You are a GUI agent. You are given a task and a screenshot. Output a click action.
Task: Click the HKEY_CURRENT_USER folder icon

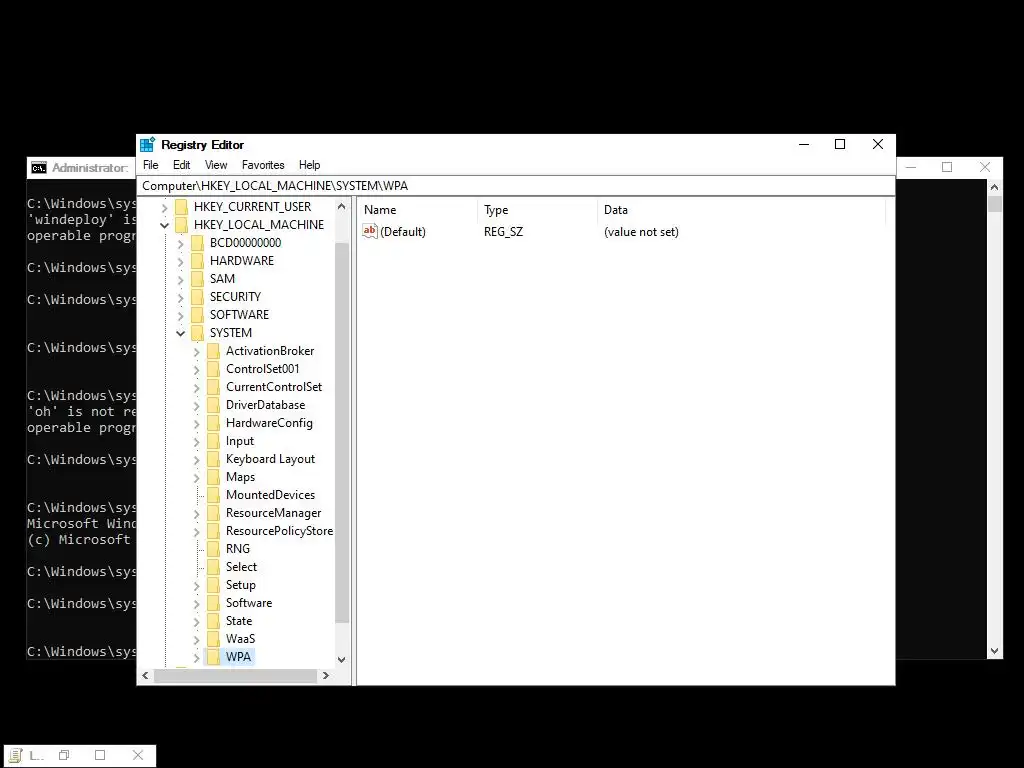pyautogui.click(x=182, y=207)
